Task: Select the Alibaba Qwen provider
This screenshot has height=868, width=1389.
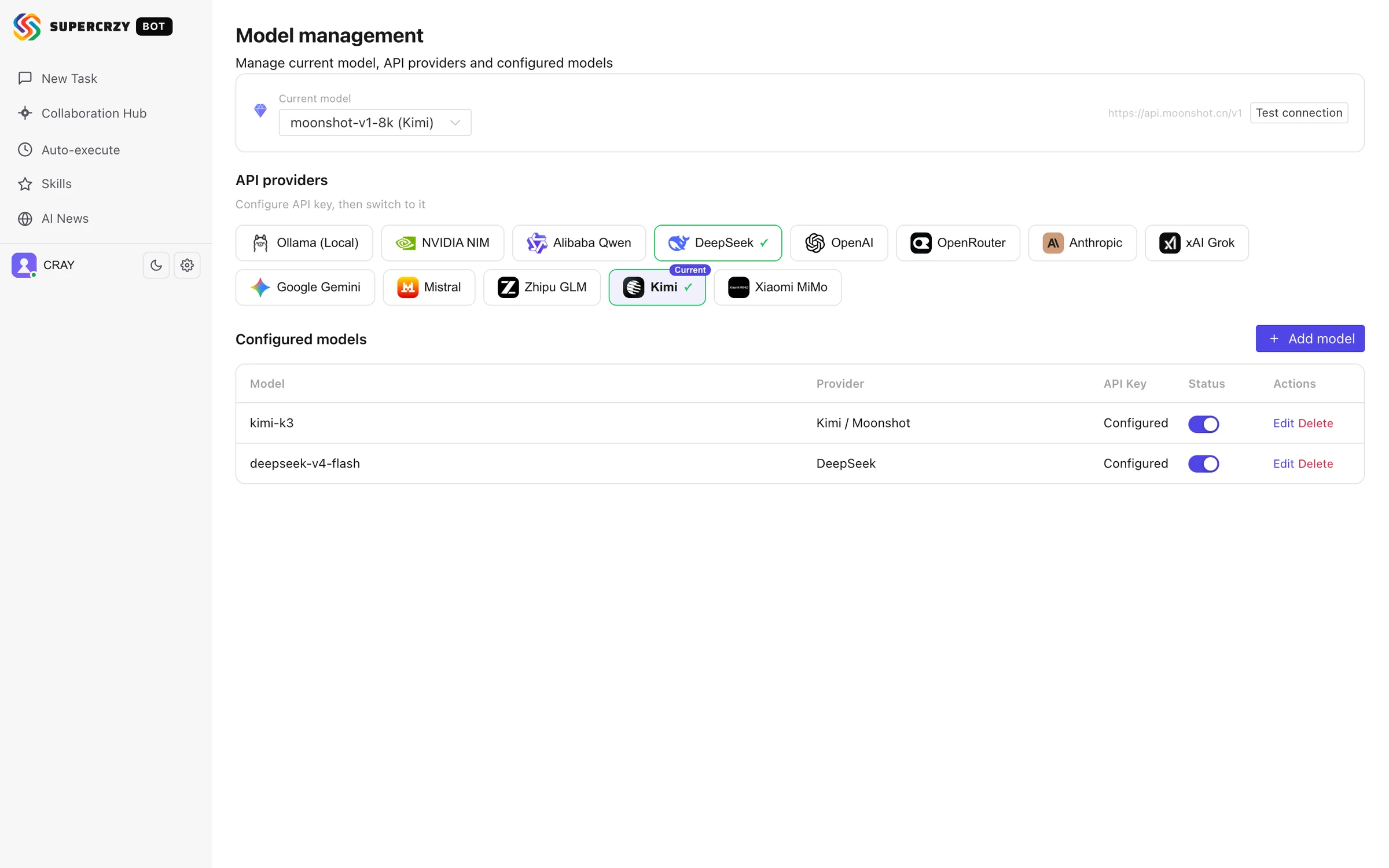Action: [579, 243]
